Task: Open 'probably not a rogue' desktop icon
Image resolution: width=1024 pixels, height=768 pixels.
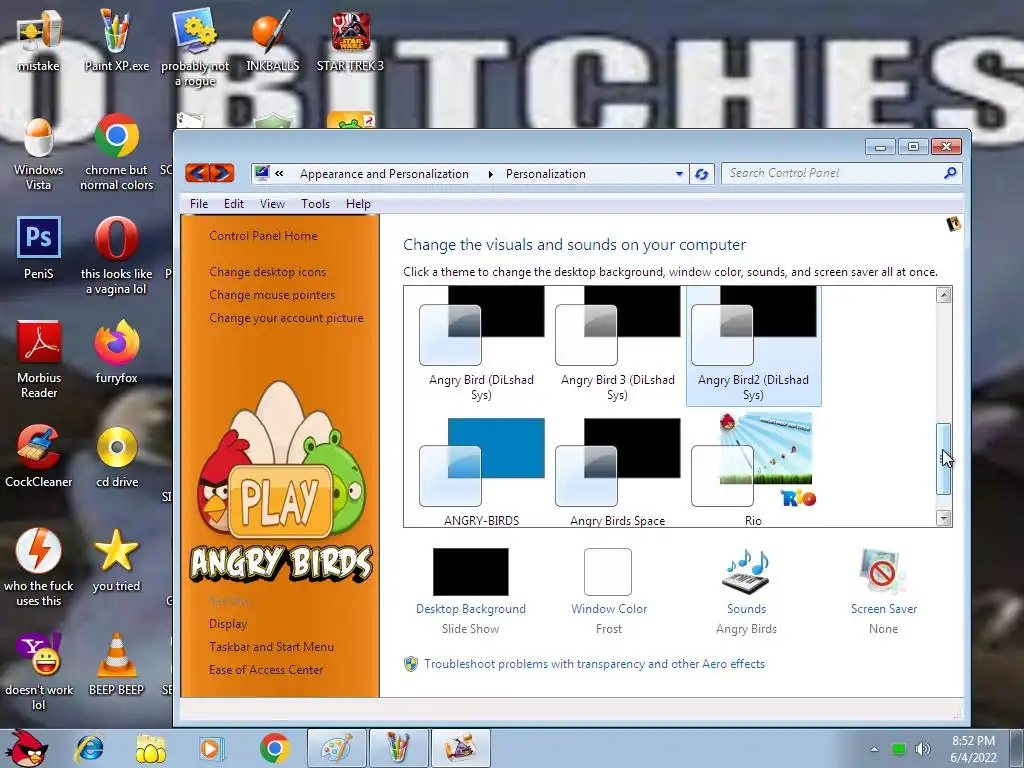Action: click(195, 47)
